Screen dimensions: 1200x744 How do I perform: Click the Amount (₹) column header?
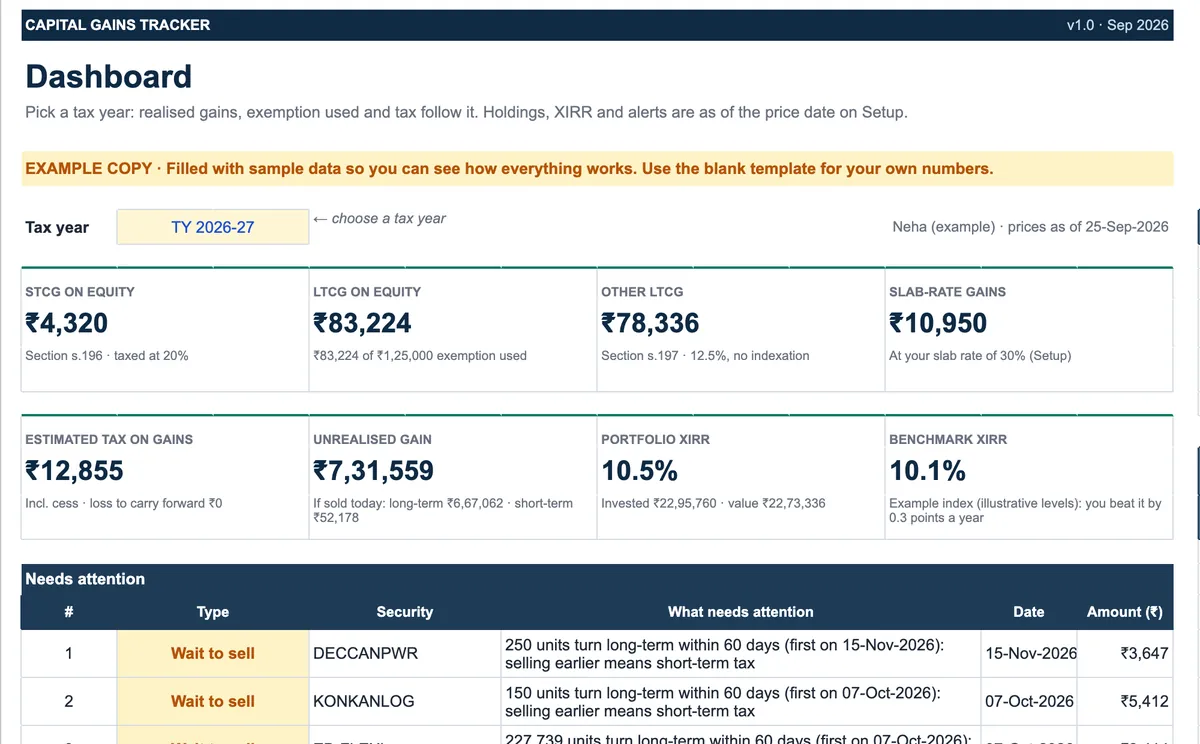pos(1125,612)
